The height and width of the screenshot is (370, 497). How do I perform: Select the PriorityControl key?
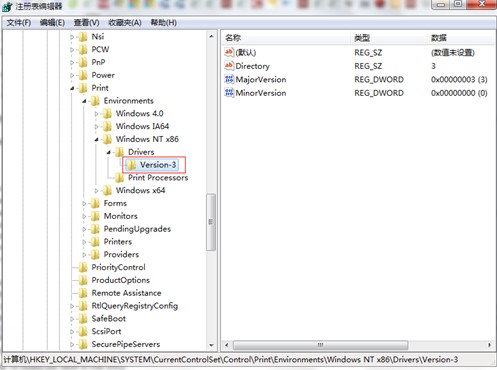118,267
